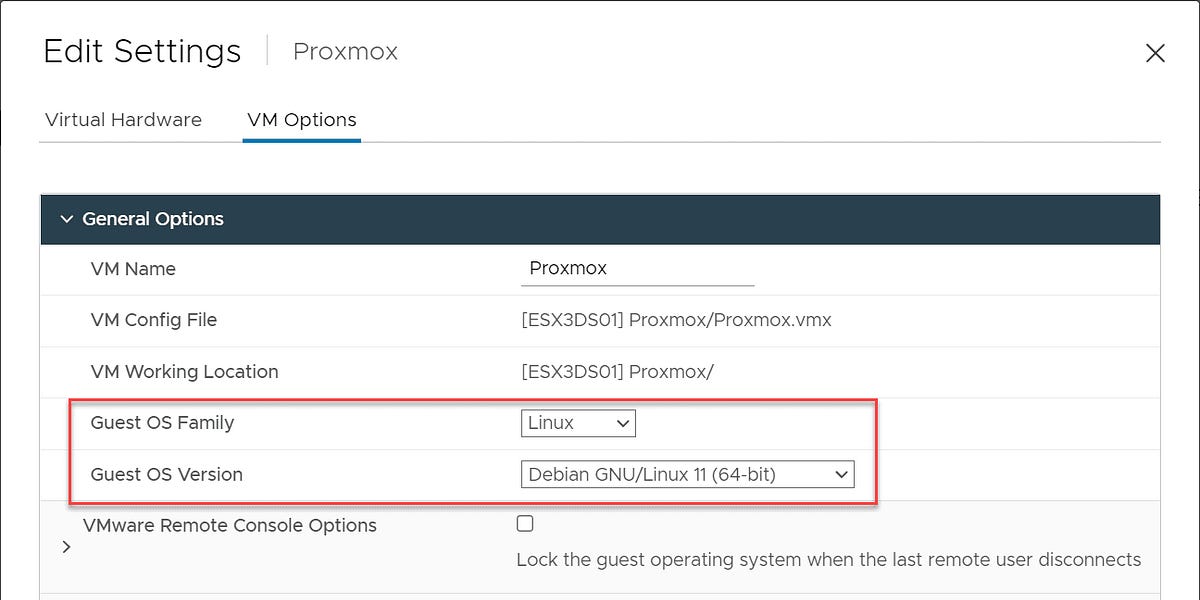The width and height of the screenshot is (1200, 600).
Task: Click the VMware Remote Console Options label
Action: coord(229,525)
